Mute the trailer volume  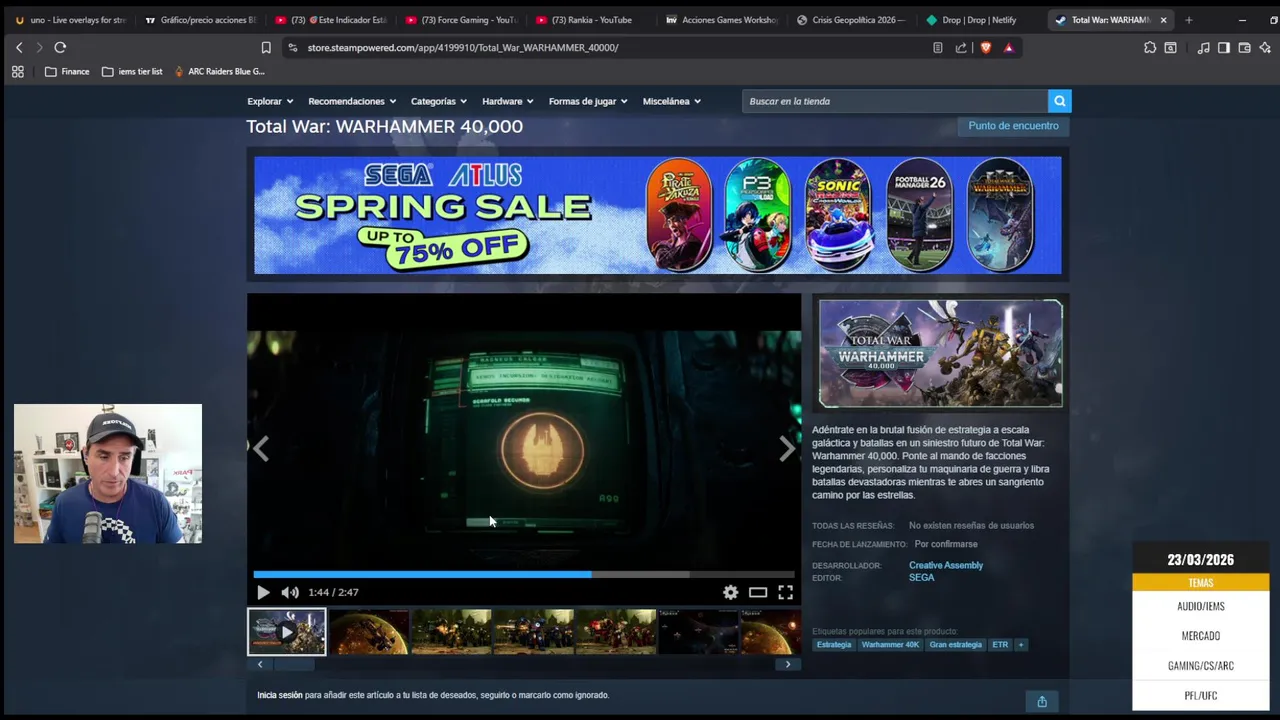pyautogui.click(x=290, y=592)
